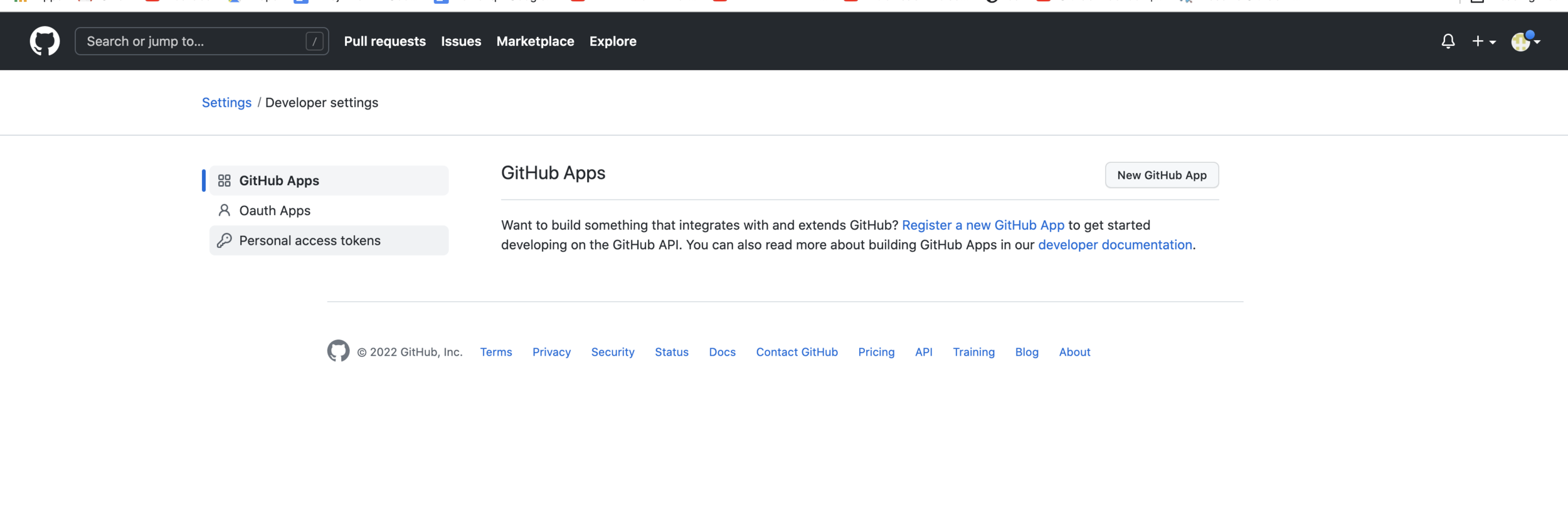Click the footer GitHub logo

[x=338, y=351]
